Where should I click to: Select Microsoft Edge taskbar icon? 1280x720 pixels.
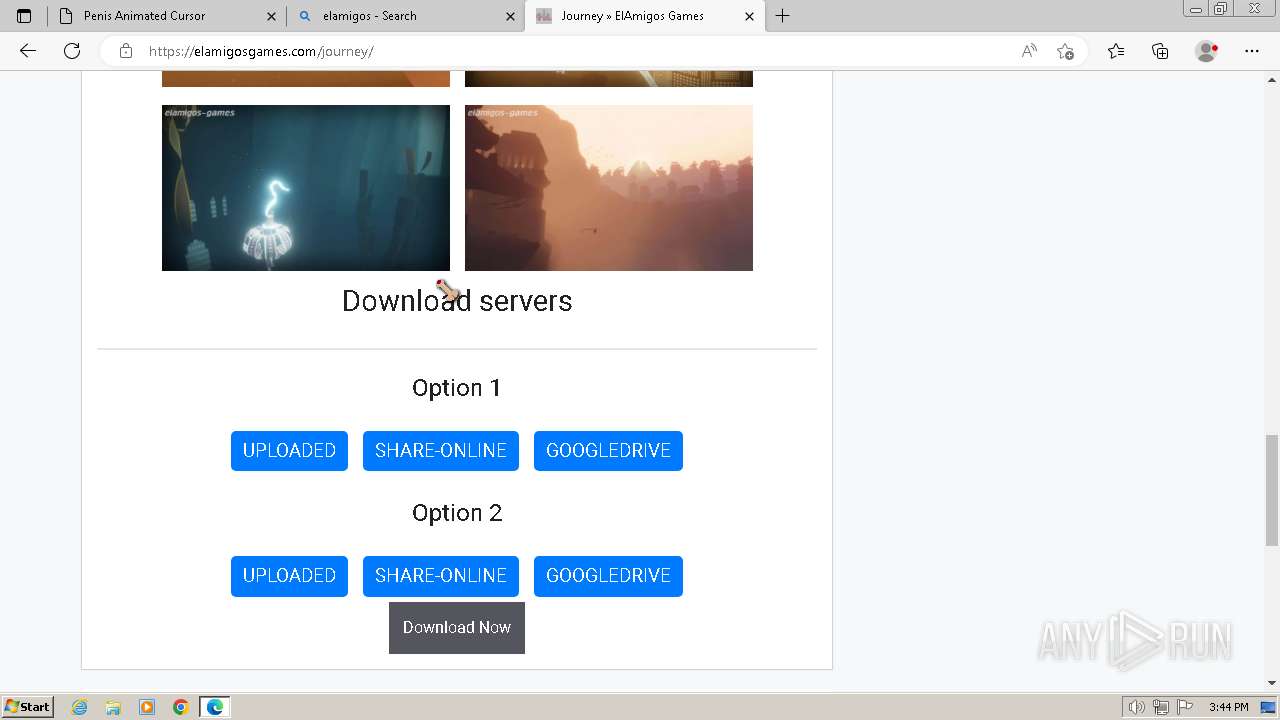[x=215, y=707]
